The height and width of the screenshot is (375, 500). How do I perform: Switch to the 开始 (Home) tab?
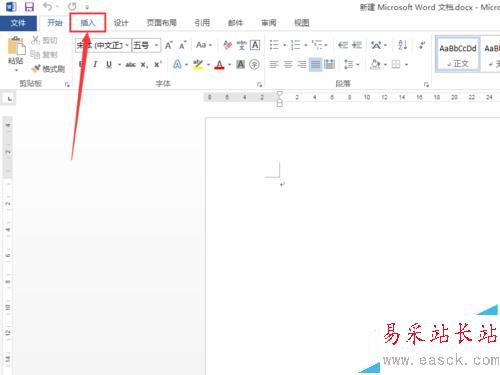pyautogui.click(x=55, y=23)
